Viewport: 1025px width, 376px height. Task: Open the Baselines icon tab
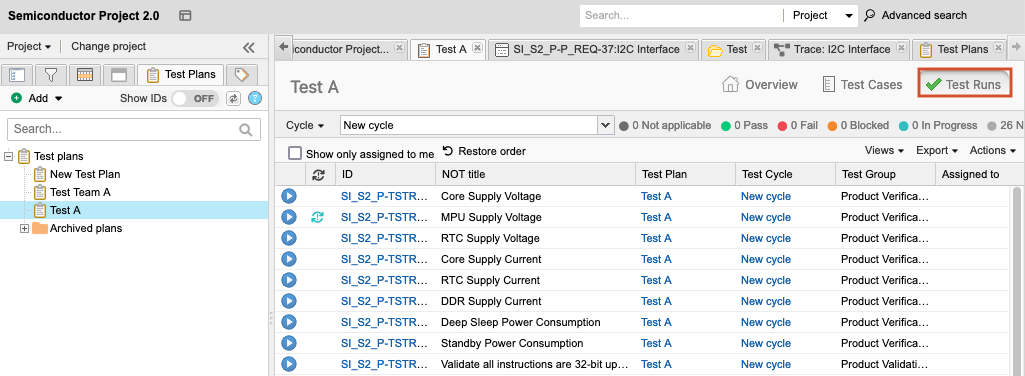pyautogui.click(x=118, y=75)
